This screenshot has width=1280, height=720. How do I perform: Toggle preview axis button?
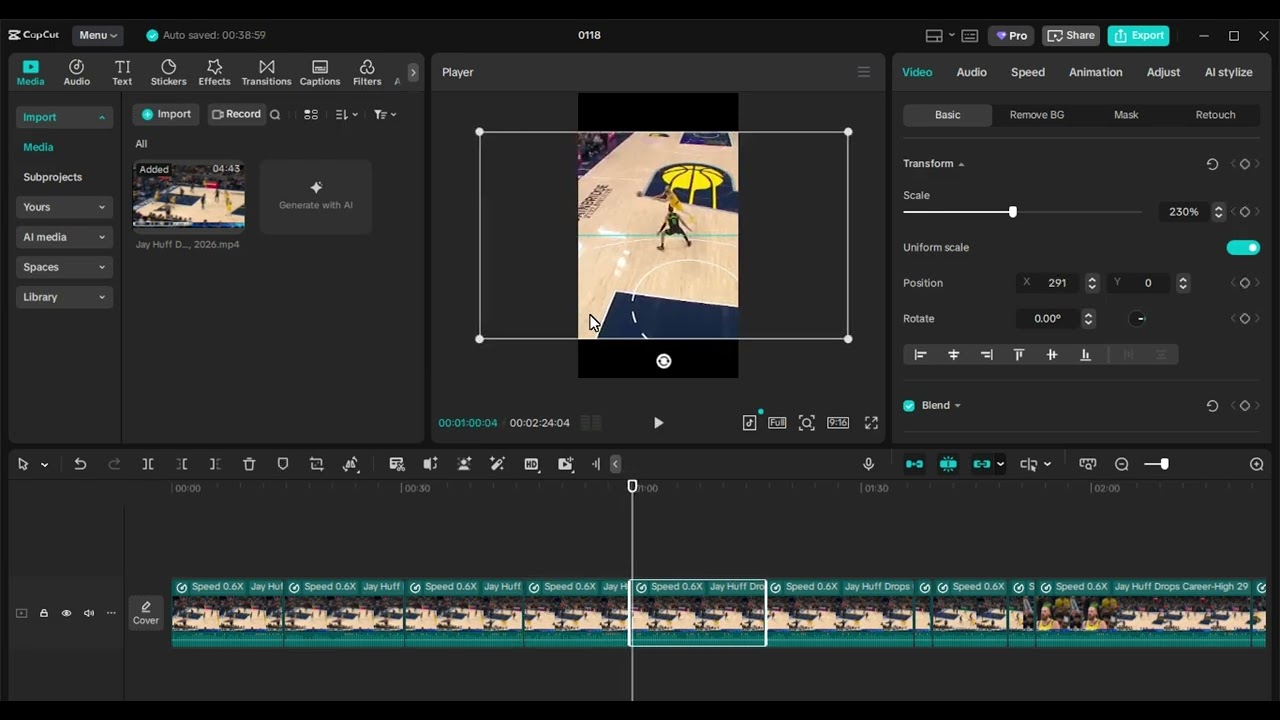[x=1028, y=464]
